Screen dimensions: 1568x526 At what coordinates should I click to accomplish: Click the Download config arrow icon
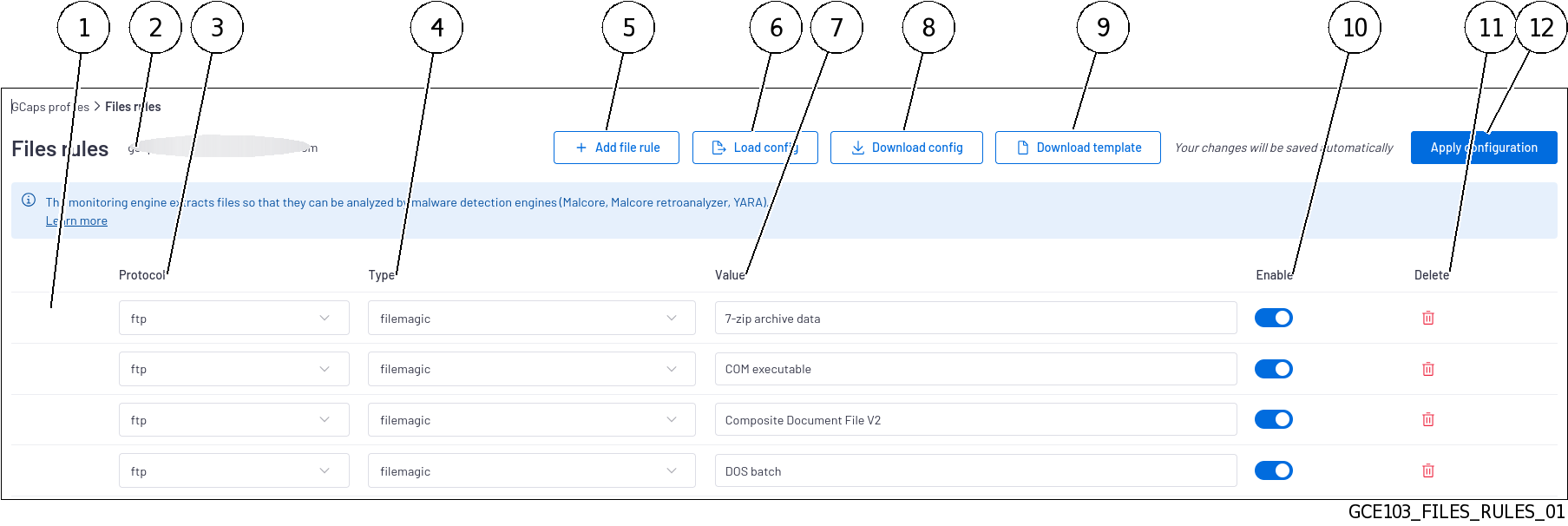click(857, 148)
